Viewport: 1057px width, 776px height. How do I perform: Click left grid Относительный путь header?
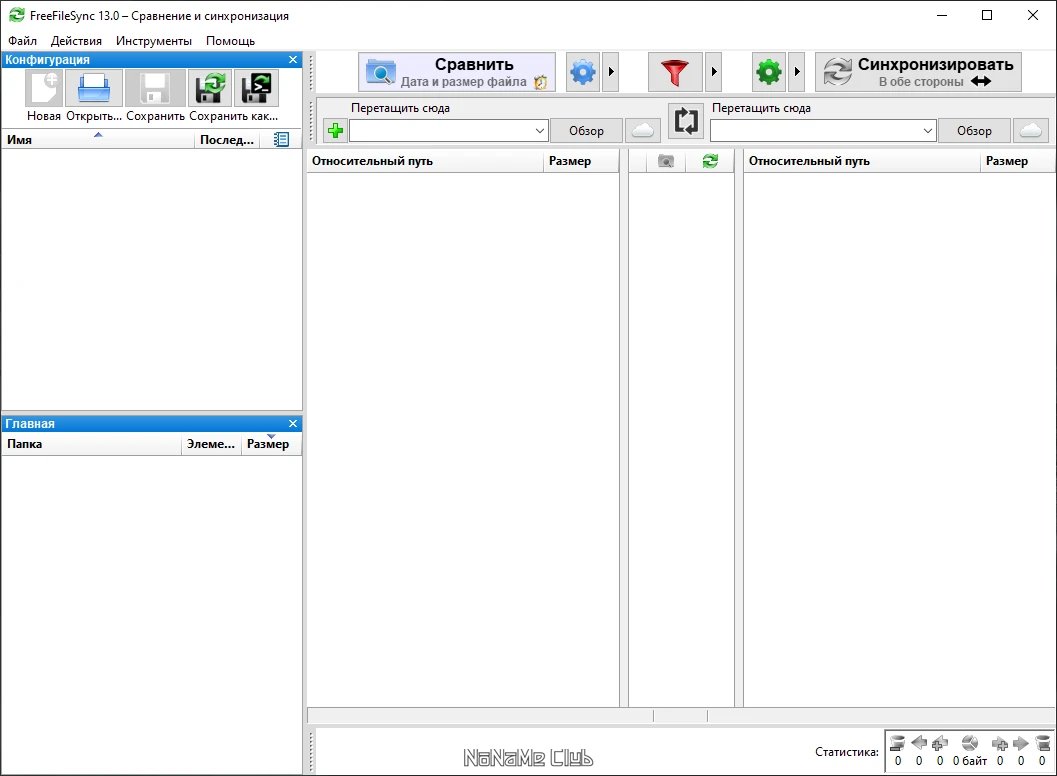pos(425,161)
